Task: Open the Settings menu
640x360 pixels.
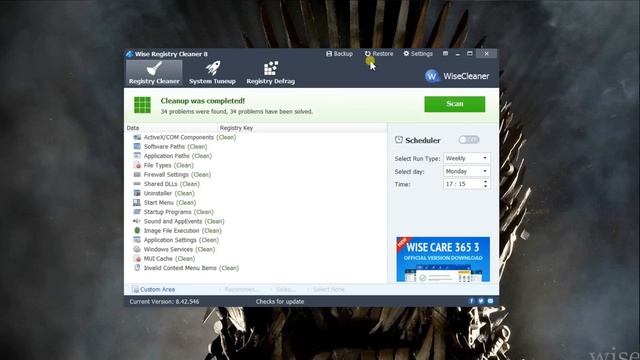Action: point(418,53)
